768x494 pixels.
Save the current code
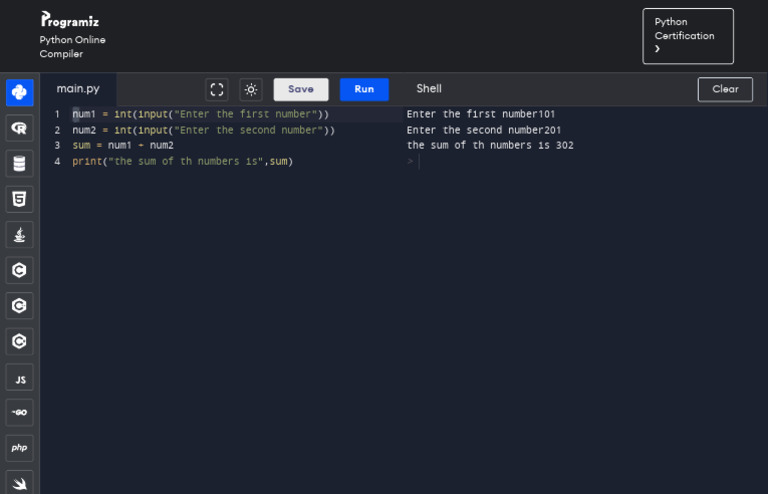[301, 90]
